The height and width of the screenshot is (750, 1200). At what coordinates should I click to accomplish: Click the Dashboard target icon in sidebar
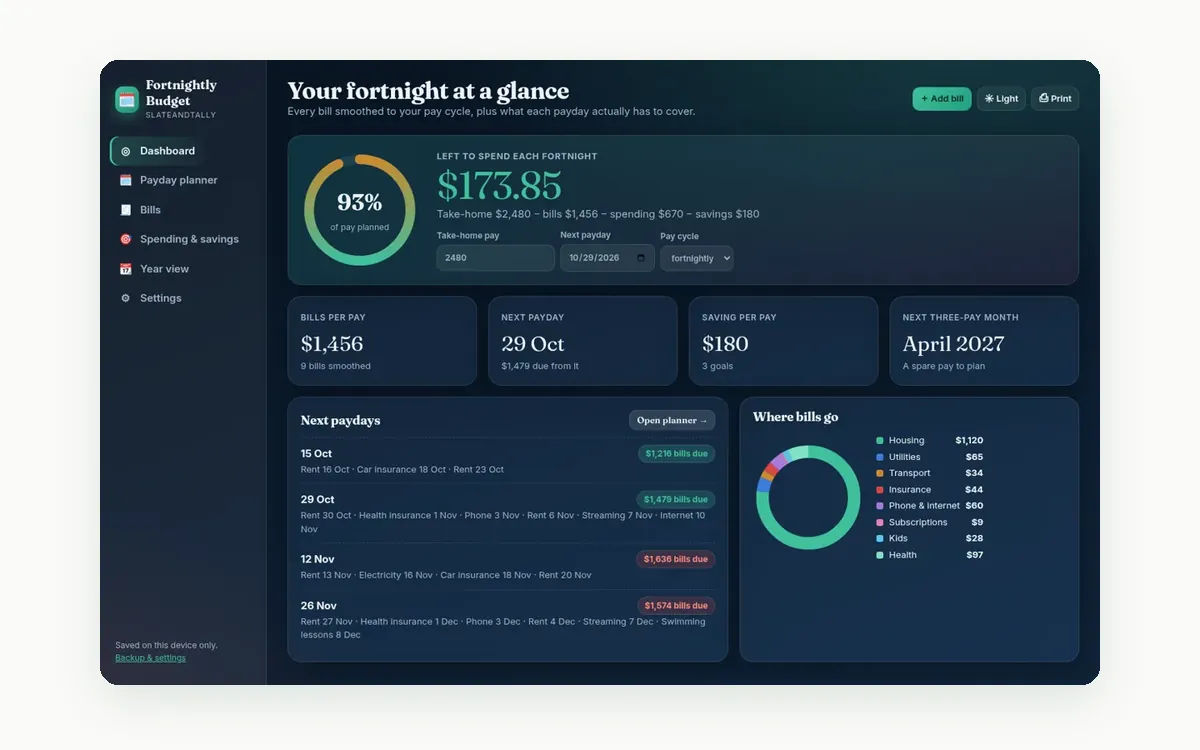[126, 151]
